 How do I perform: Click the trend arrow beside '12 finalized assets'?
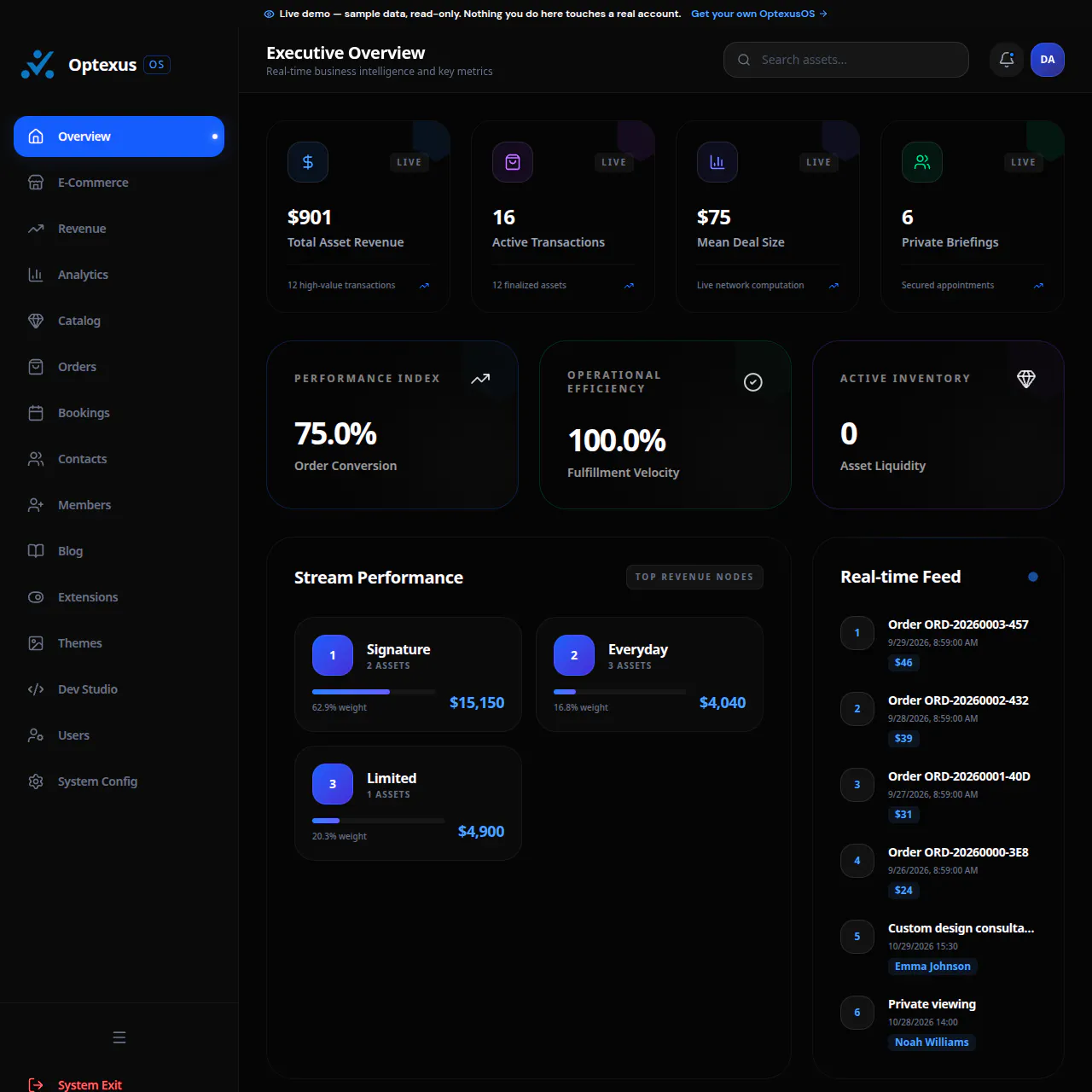click(x=629, y=286)
